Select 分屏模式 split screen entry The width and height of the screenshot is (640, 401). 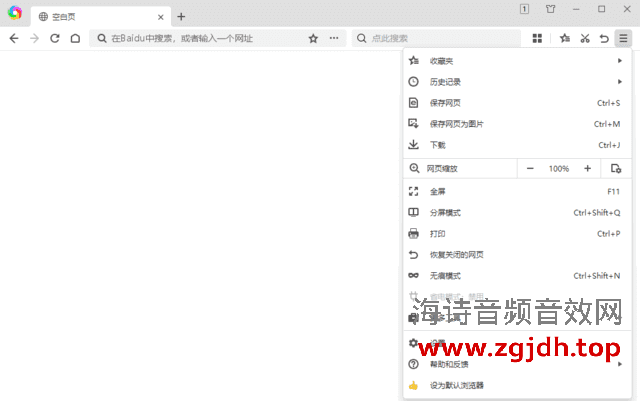pyautogui.click(x=517, y=213)
